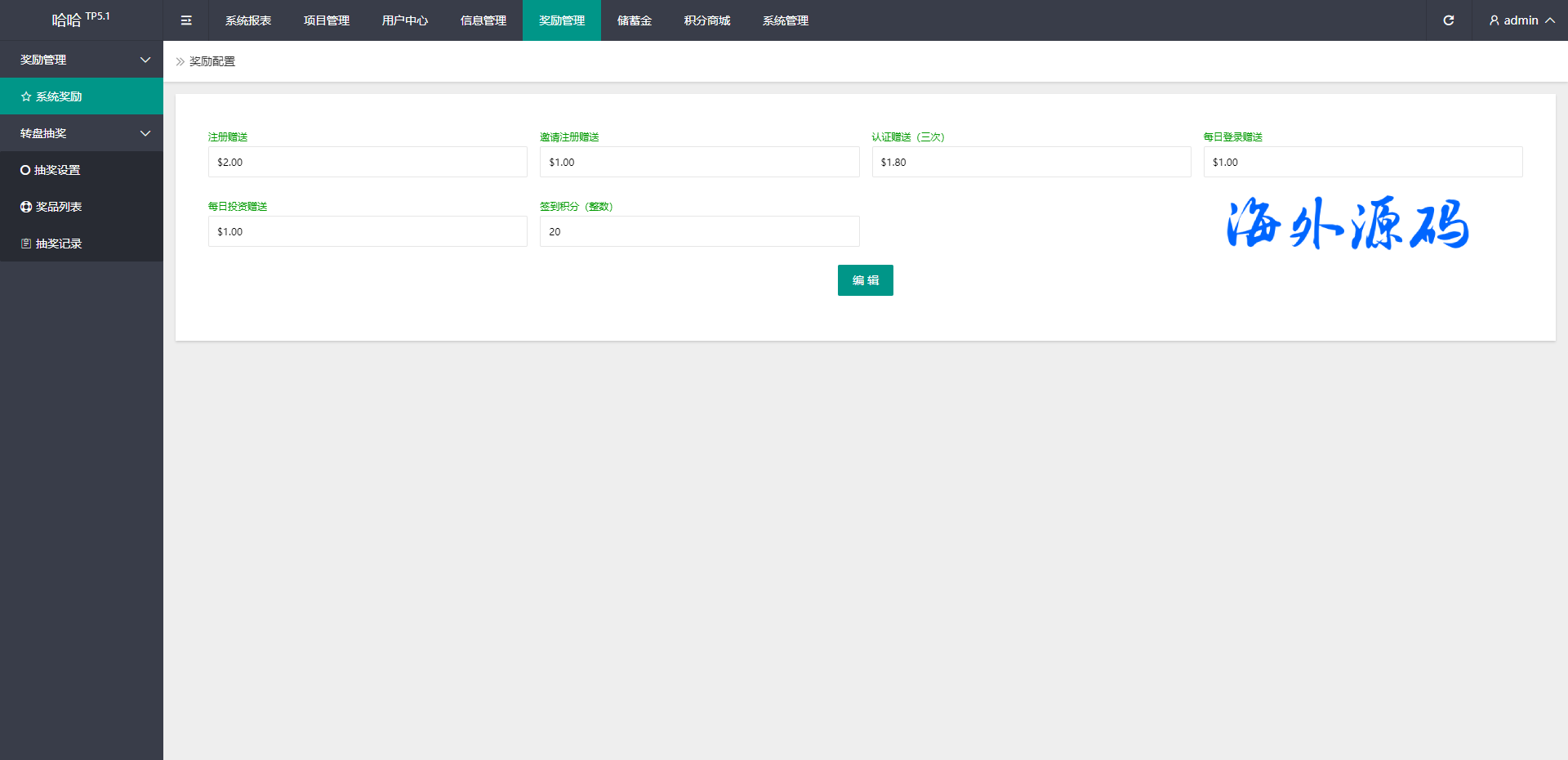
Task: Click the user avatar icon beside admin
Action: (x=1494, y=20)
